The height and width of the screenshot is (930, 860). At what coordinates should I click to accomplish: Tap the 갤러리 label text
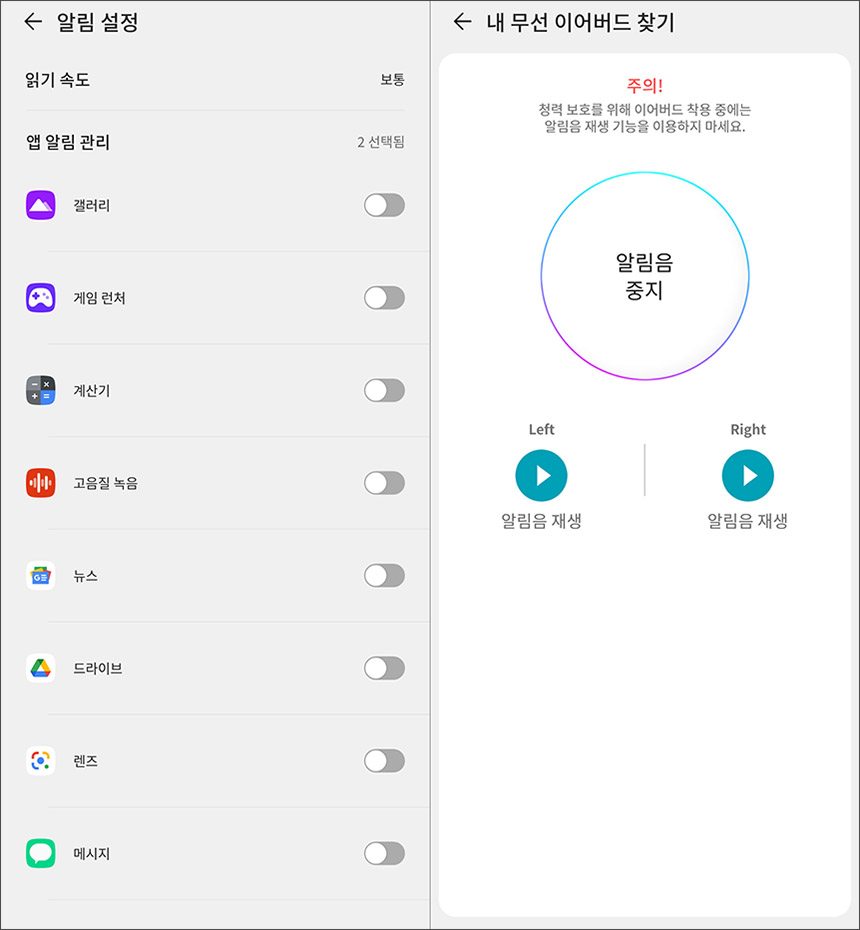[x=91, y=205]
